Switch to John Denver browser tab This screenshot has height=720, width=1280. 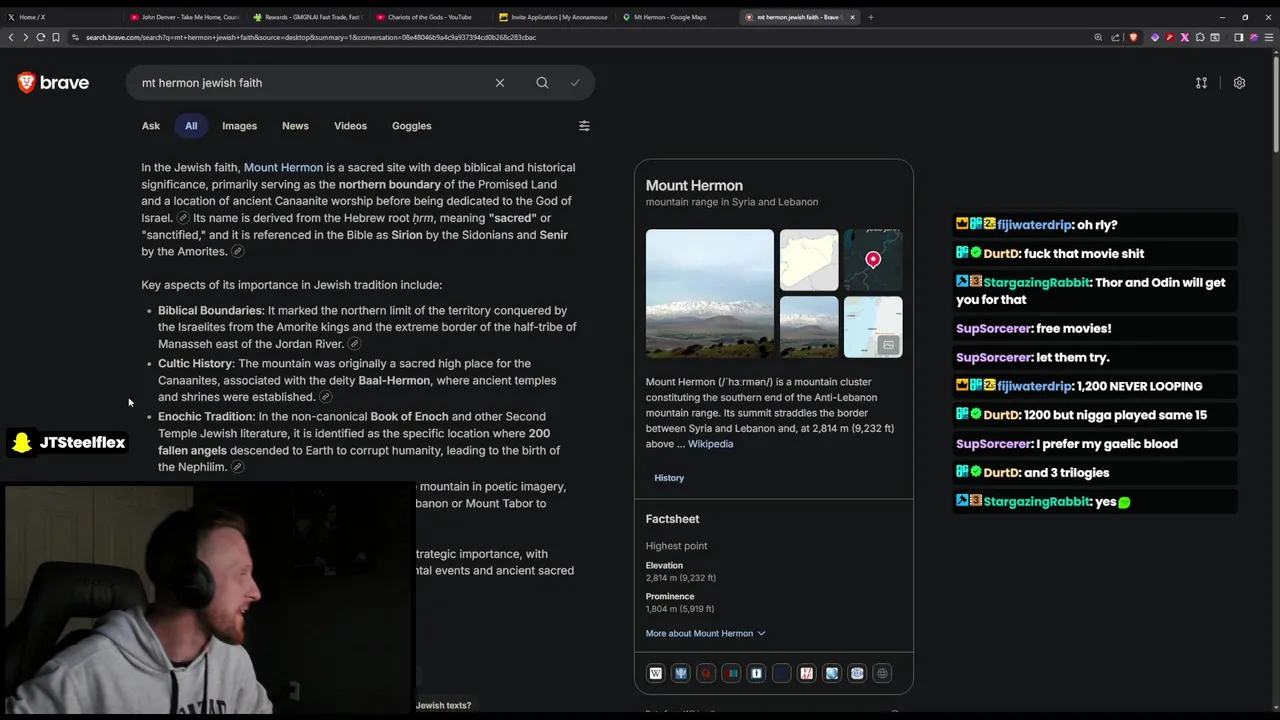(185, 17)
